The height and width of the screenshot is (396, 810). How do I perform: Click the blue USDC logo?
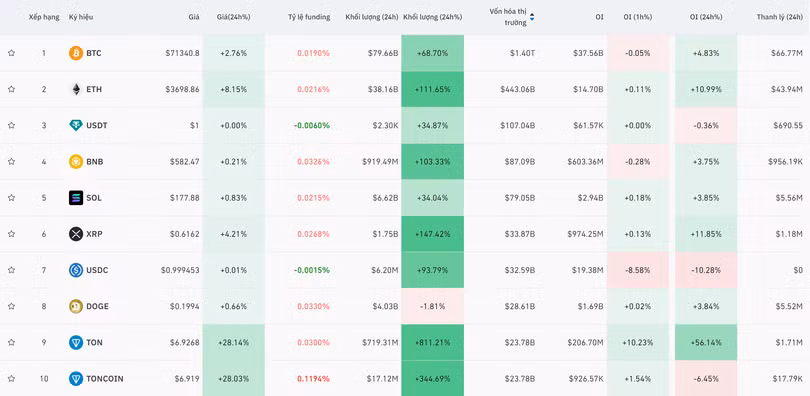click(76, 270)
